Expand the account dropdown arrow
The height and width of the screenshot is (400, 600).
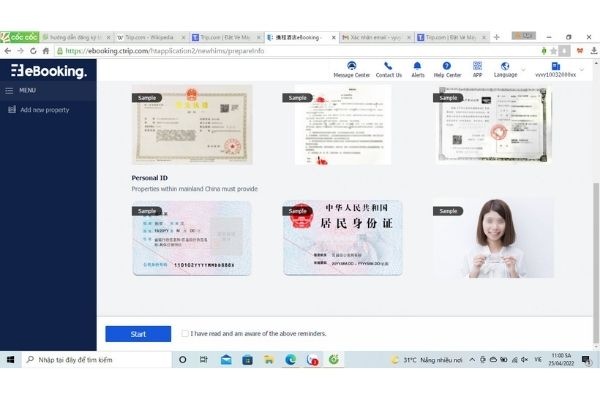tap(582, 70)
